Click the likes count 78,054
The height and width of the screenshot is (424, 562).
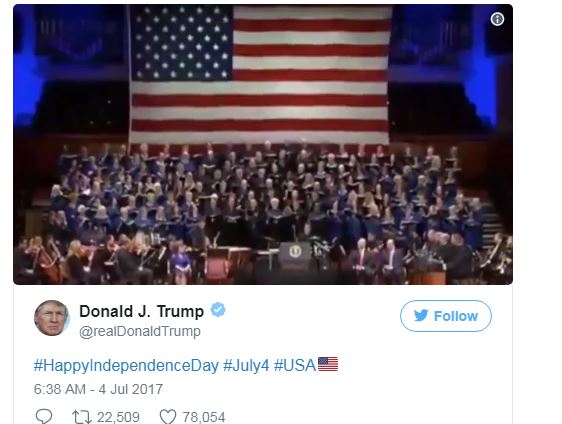(204, 417)
